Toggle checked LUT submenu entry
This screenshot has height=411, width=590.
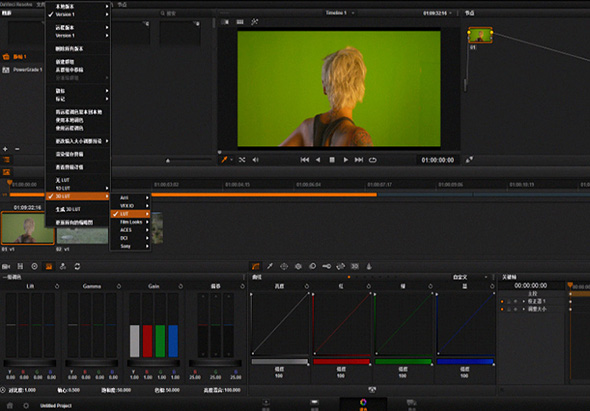pyautogui.click(x=130, y=214)
